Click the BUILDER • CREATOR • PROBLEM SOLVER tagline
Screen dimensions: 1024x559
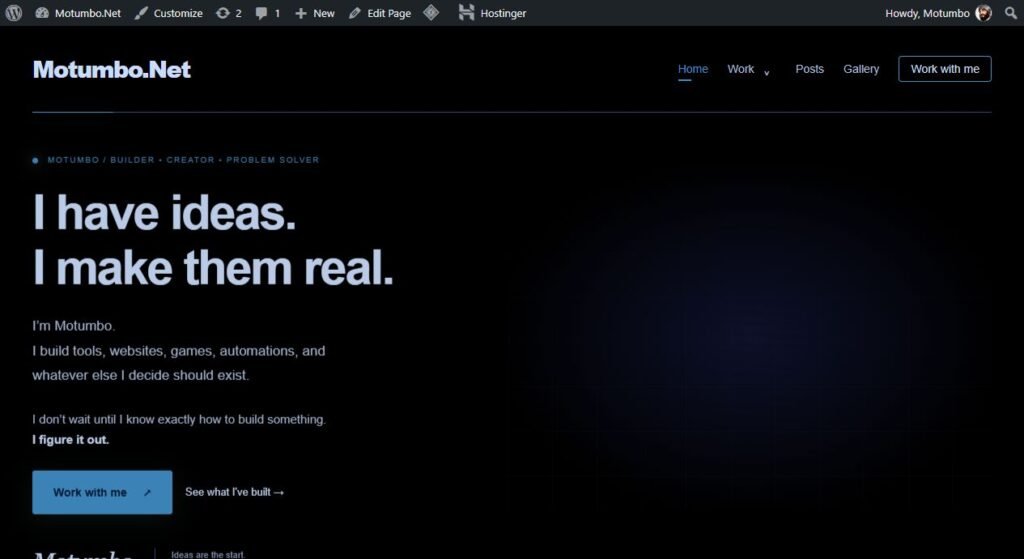click(215, 159)
